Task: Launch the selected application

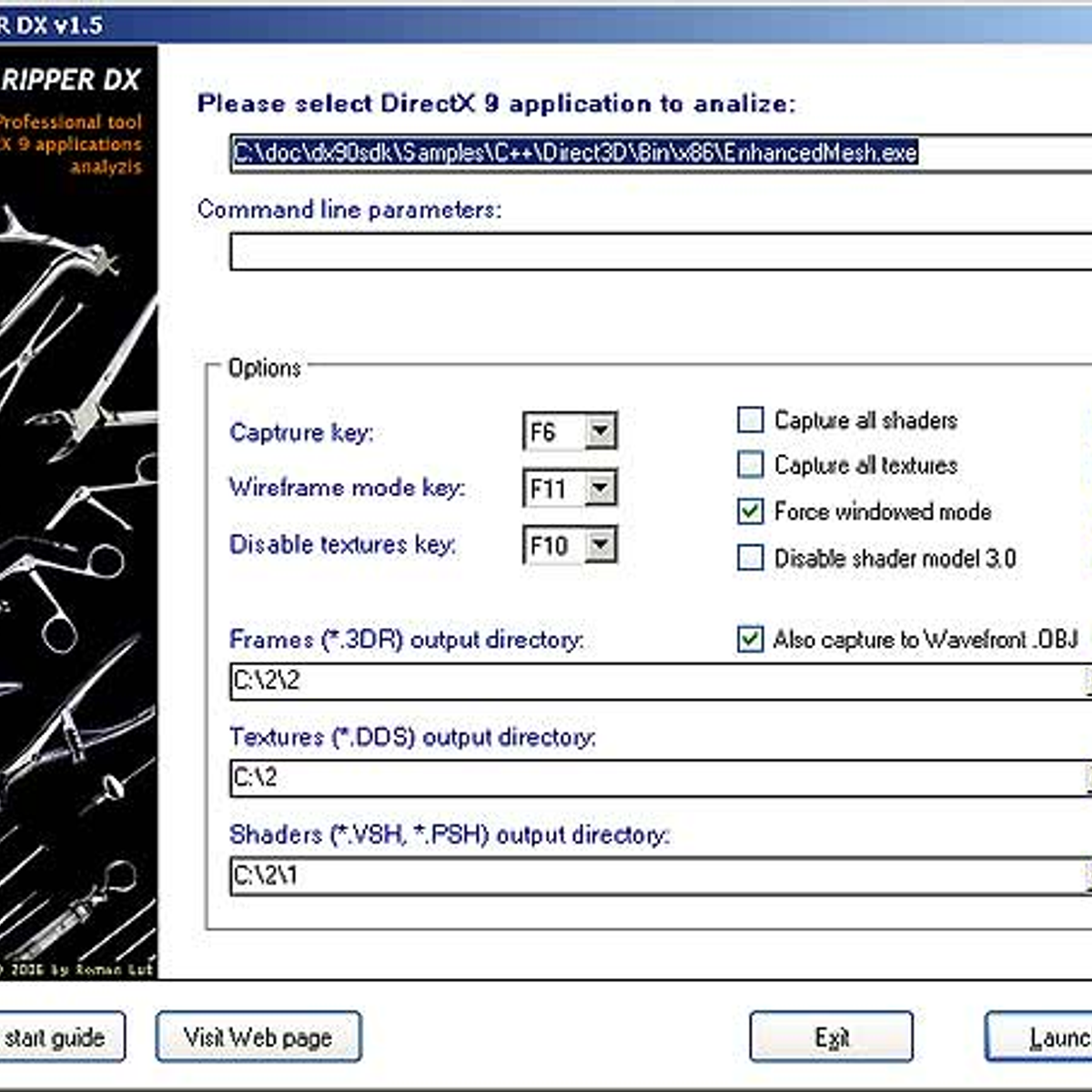Action: coord(1038,1036)
